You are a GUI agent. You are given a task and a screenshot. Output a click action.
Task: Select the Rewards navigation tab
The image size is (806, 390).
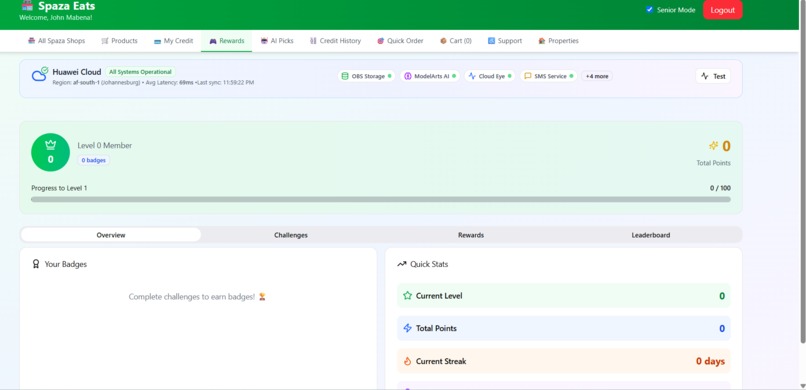click(x=227, y=41)
